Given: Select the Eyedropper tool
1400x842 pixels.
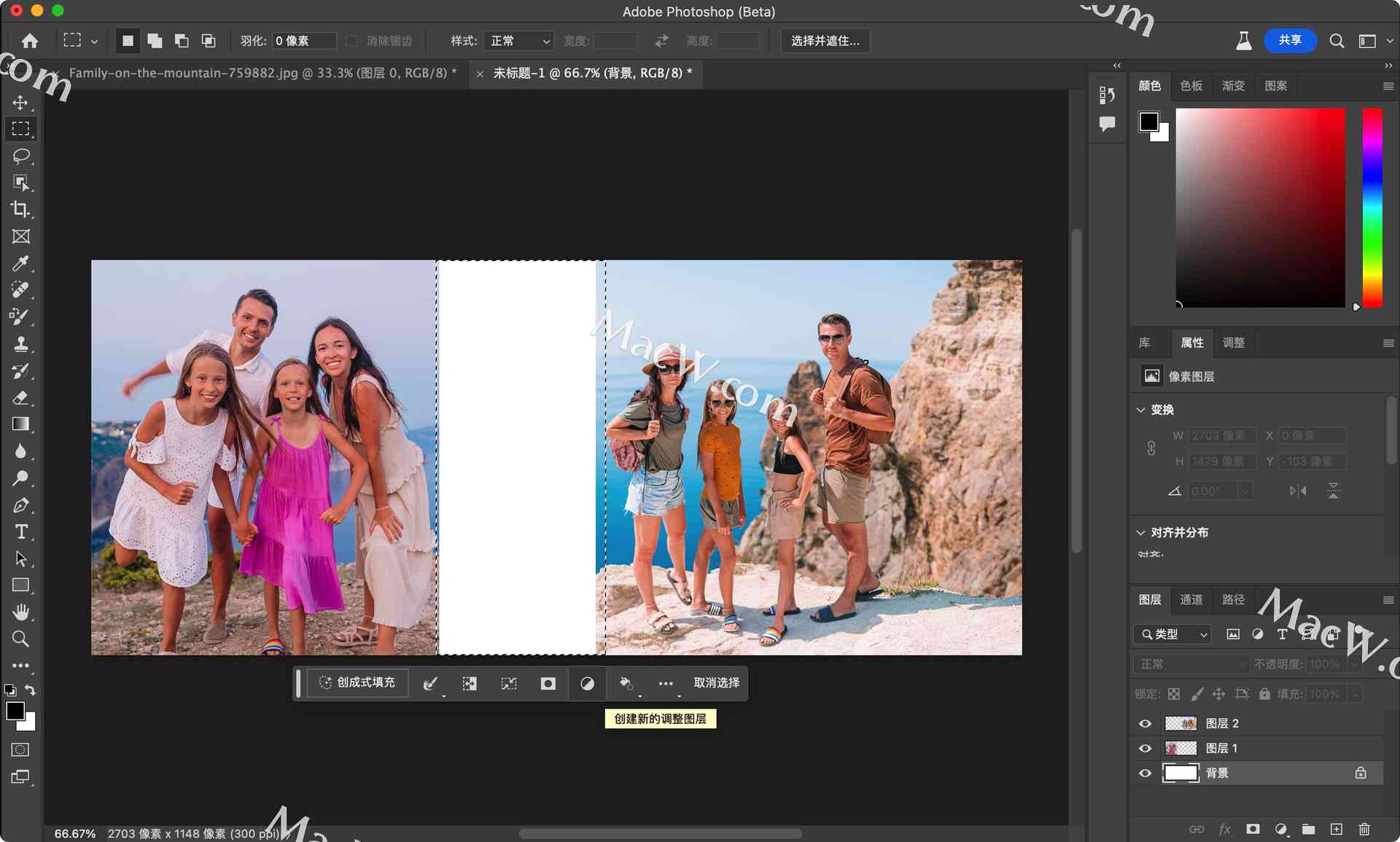Looking at the screenshot, I should point(20,263).
